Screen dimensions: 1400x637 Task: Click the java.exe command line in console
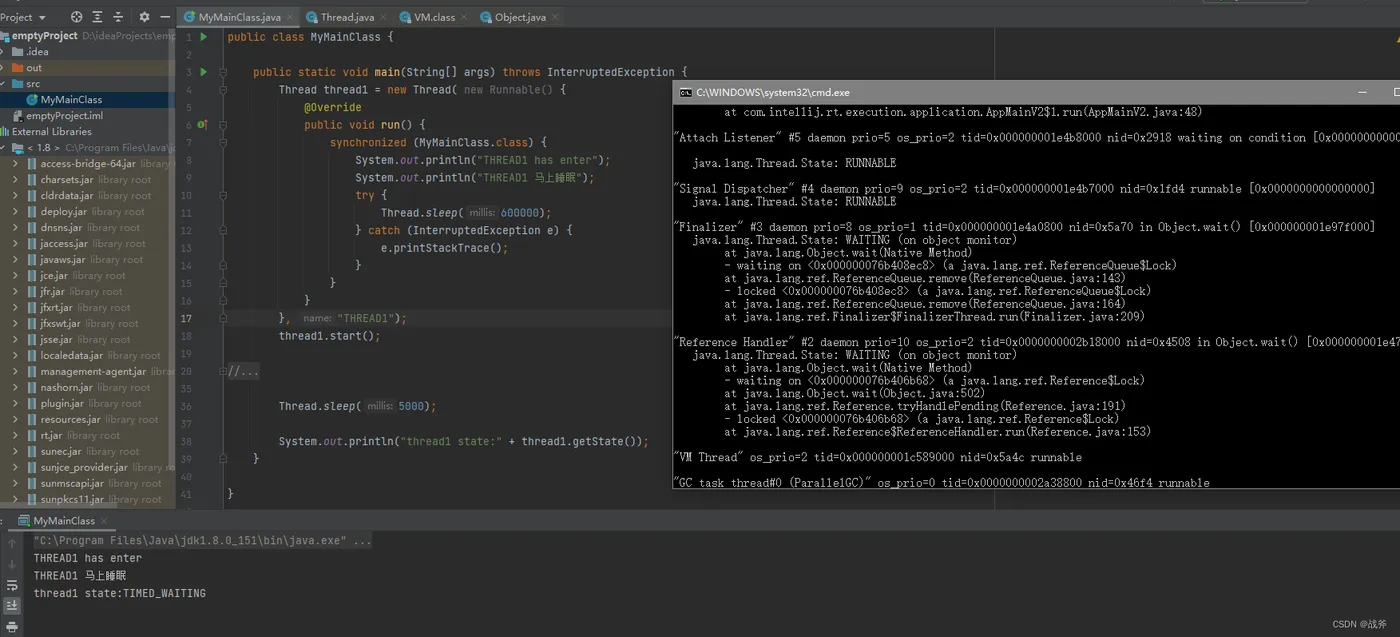[202, 541]
